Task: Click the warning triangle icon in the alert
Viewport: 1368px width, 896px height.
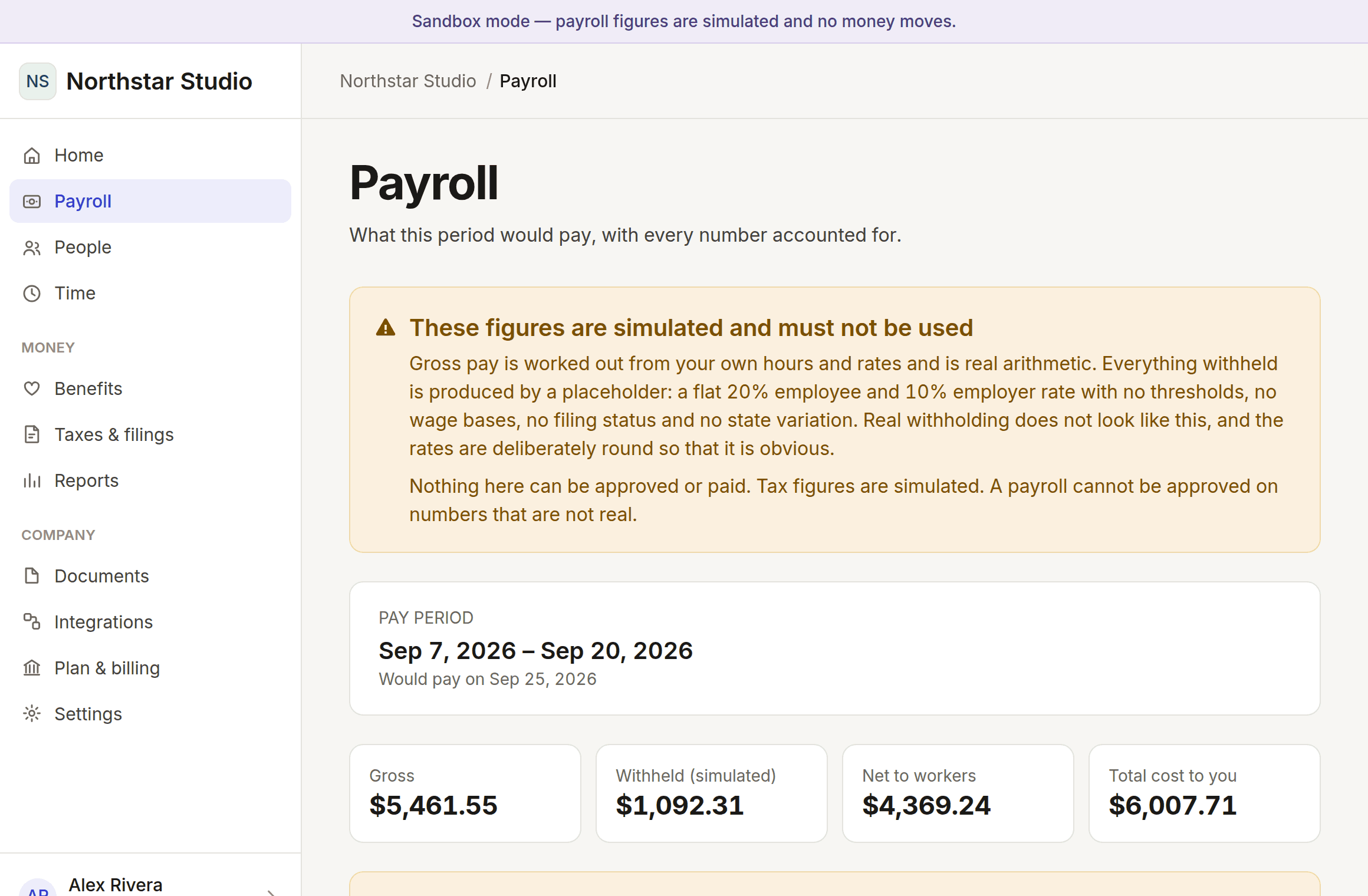Action: [x=386, y=328]
